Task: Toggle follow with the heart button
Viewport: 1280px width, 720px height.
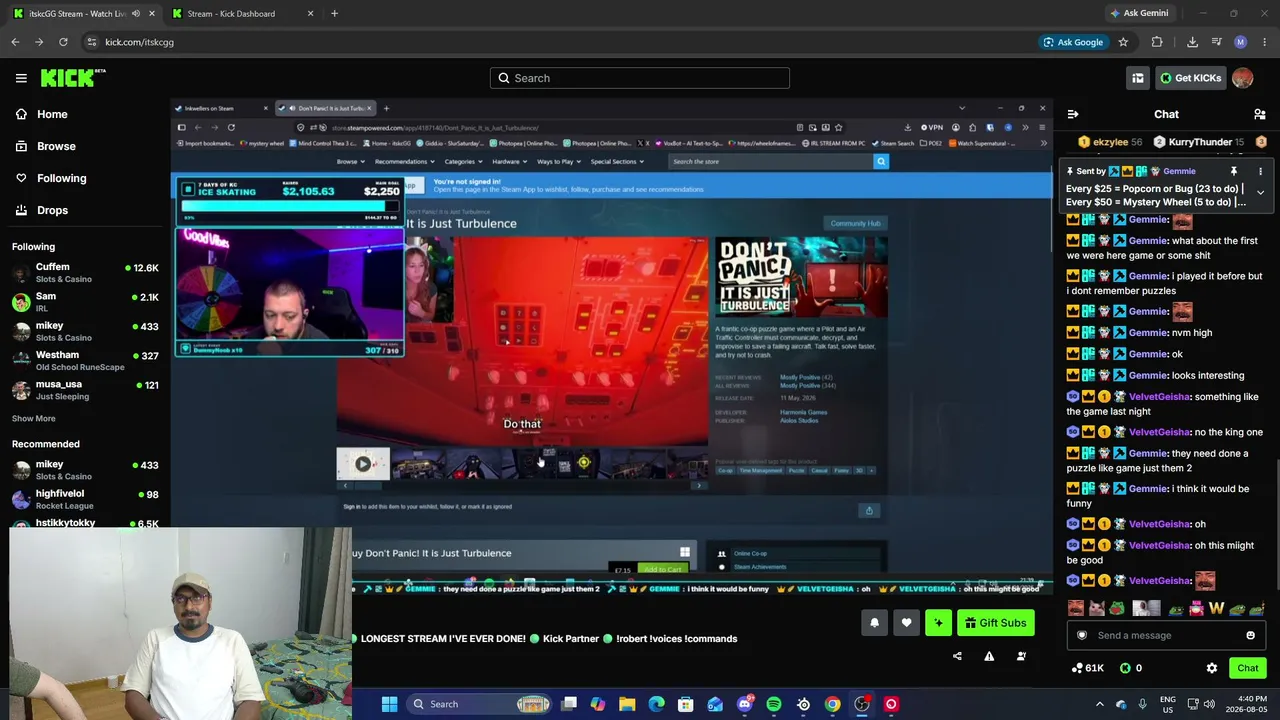Action: pyautogui.click(x=906, y=623)
